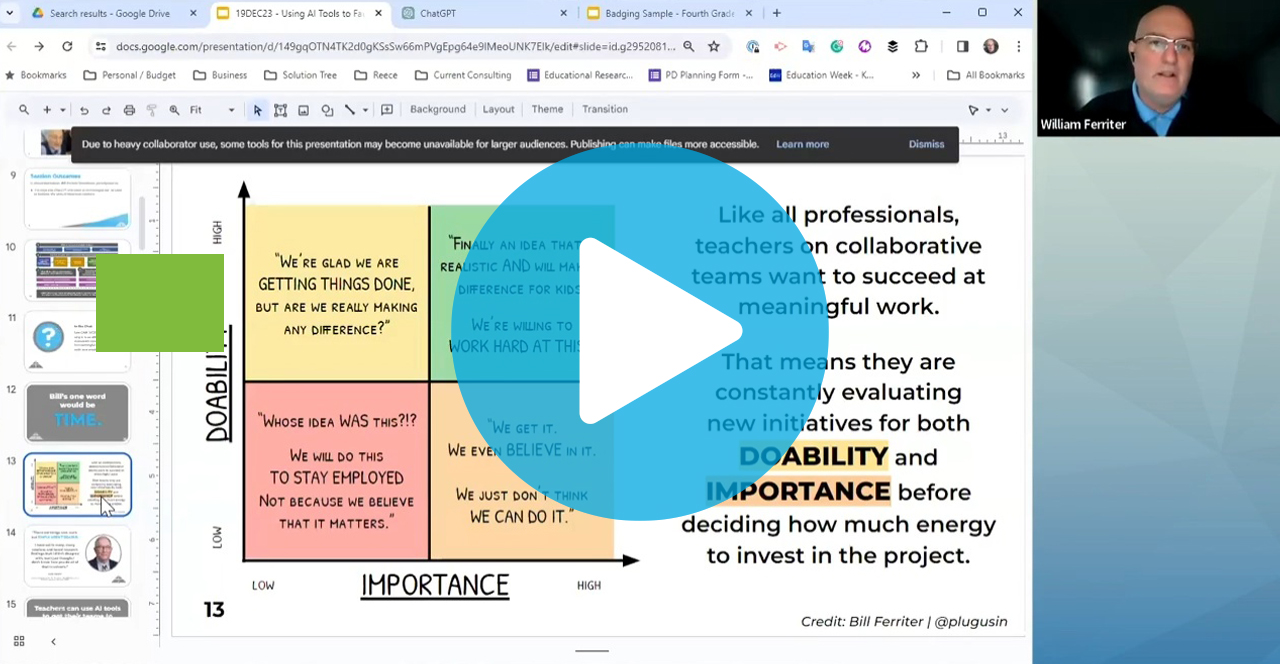
Task: Print the presentation
Action: point(129,110)
